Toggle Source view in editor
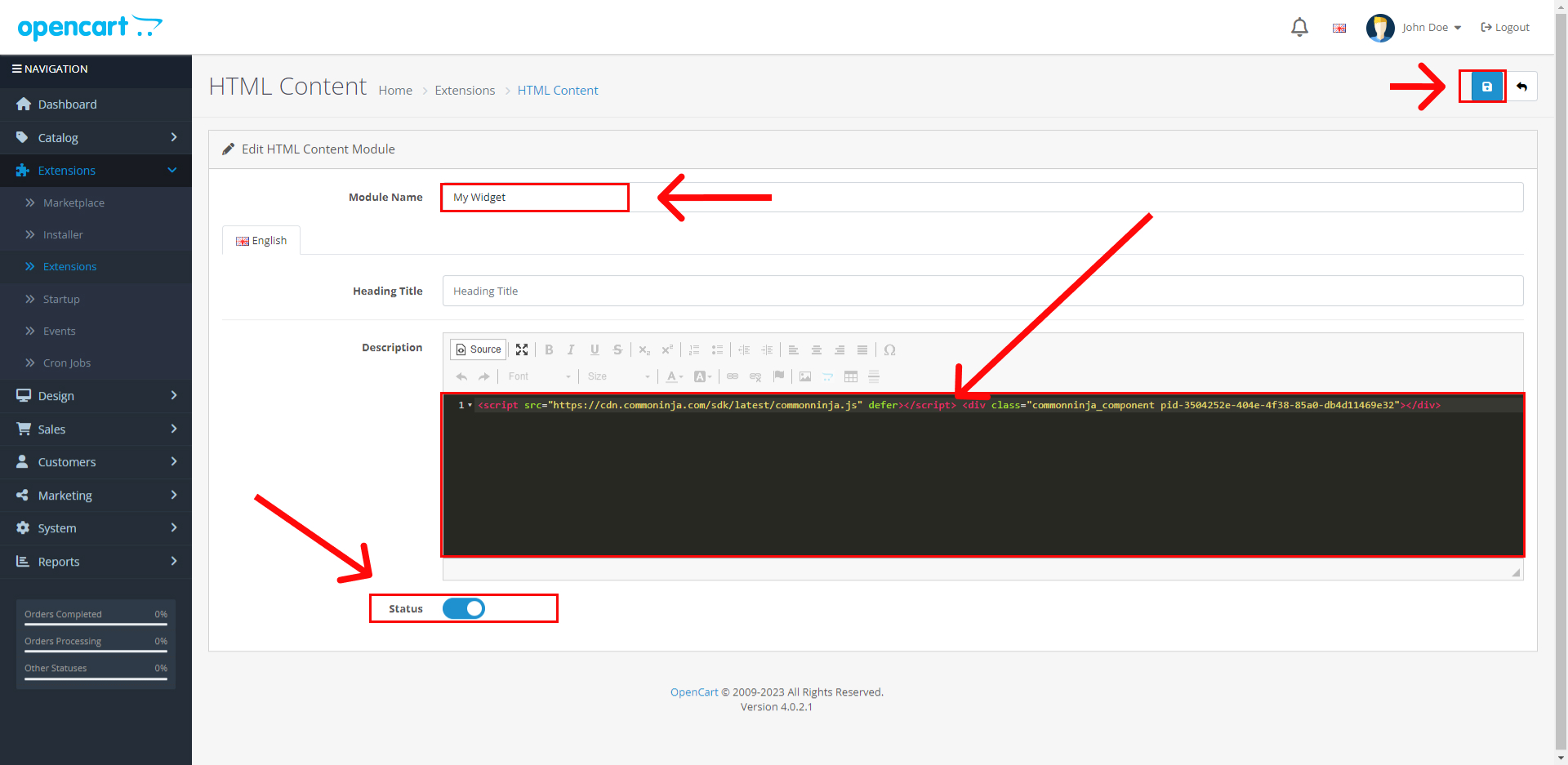 (x=479, y=349)
